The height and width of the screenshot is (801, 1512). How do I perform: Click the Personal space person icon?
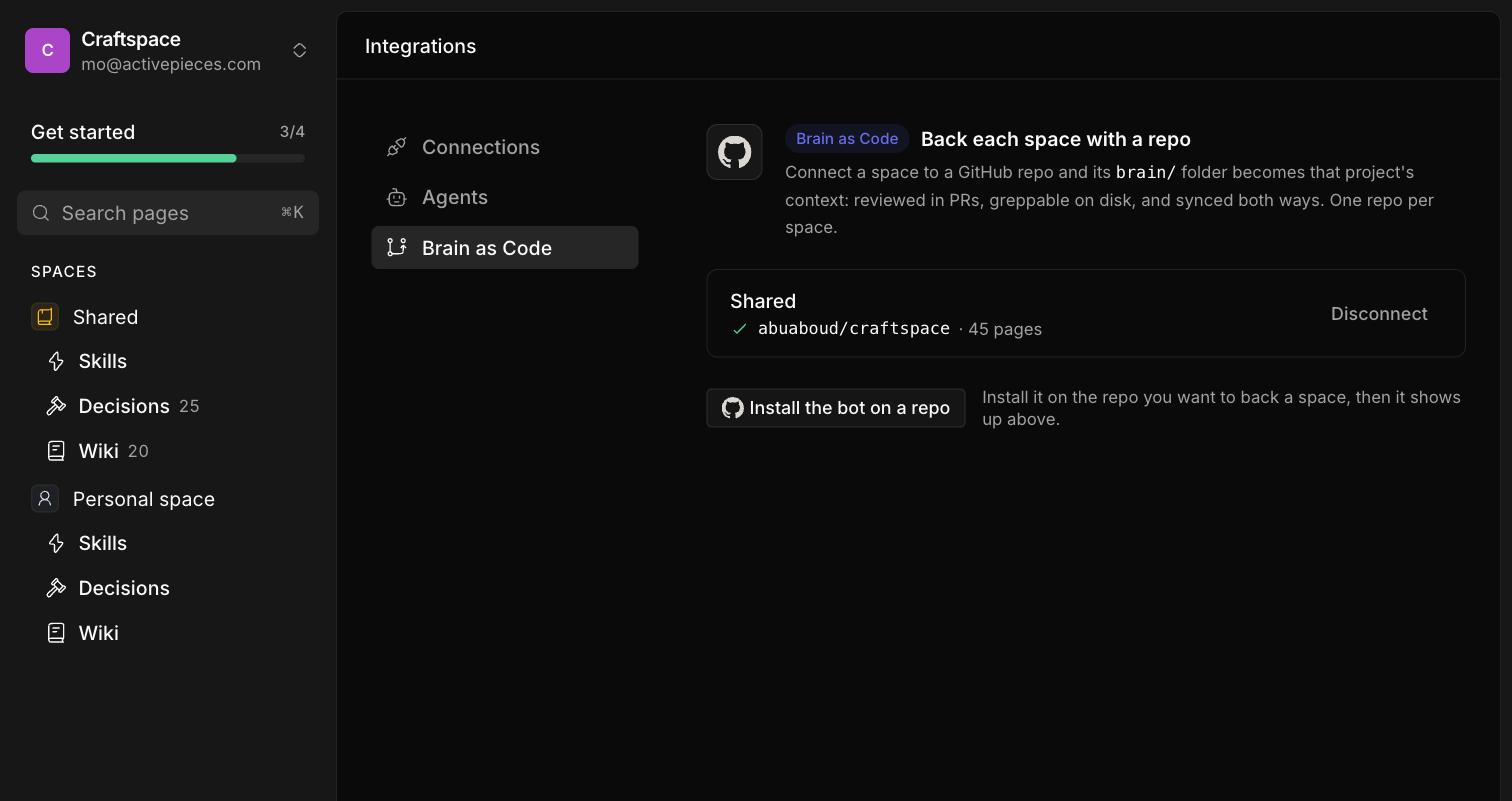(x=45, y=499)
